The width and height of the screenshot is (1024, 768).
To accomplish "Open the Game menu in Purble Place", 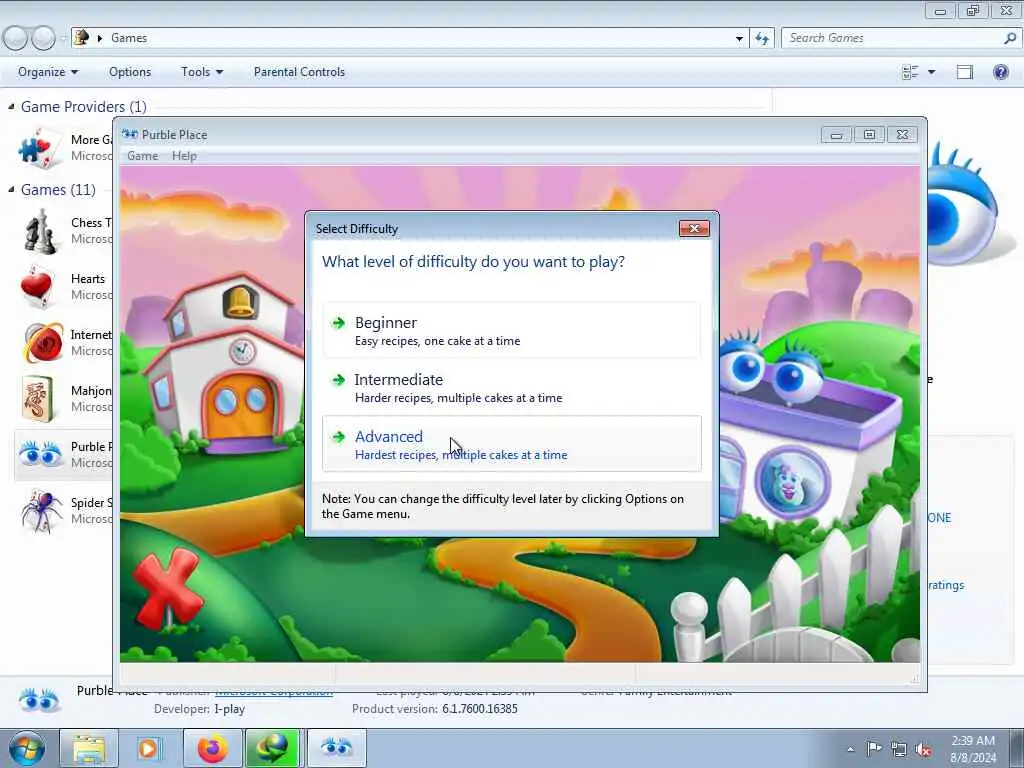I will point(142,156).
